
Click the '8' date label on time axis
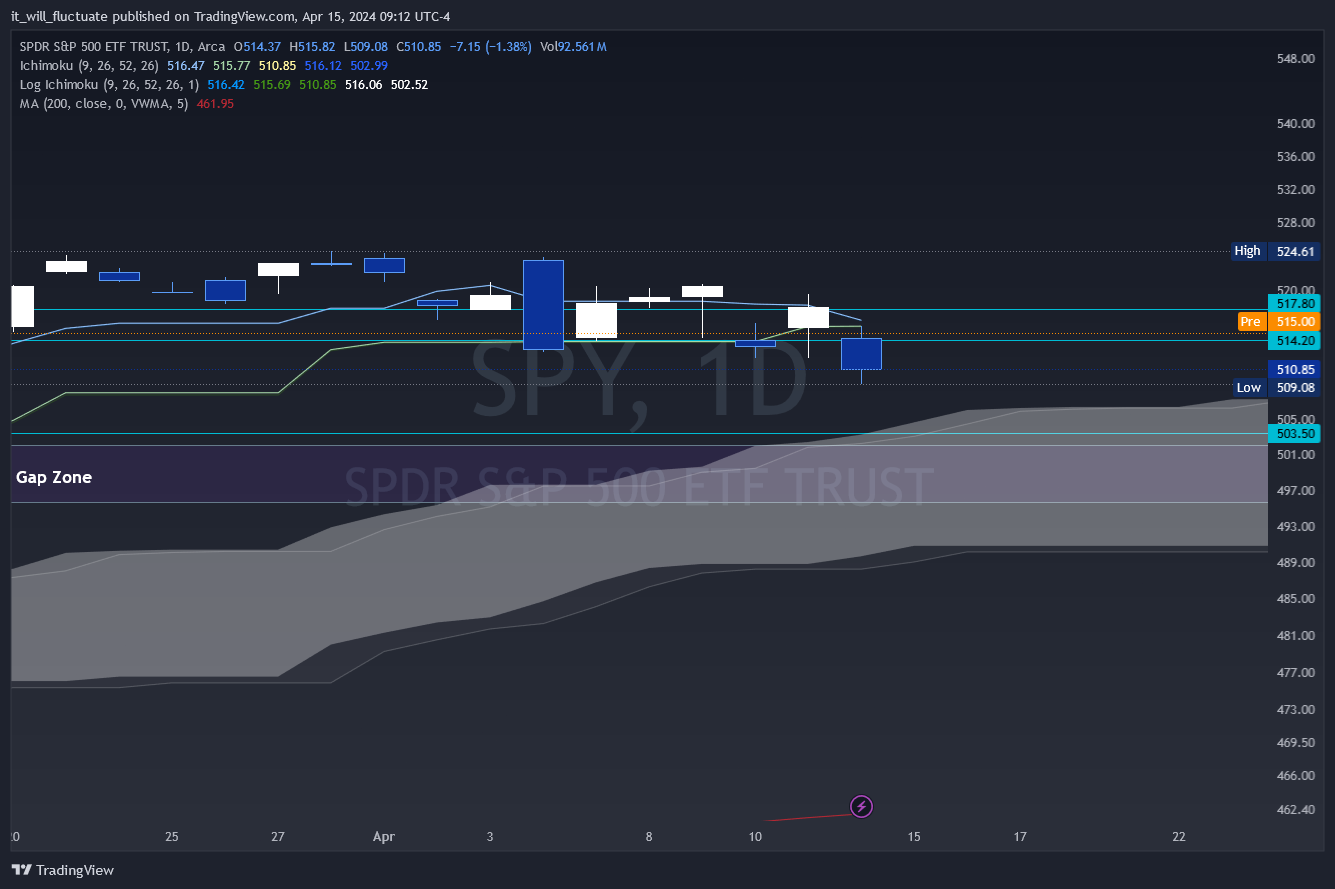click(x=649, y=837)
